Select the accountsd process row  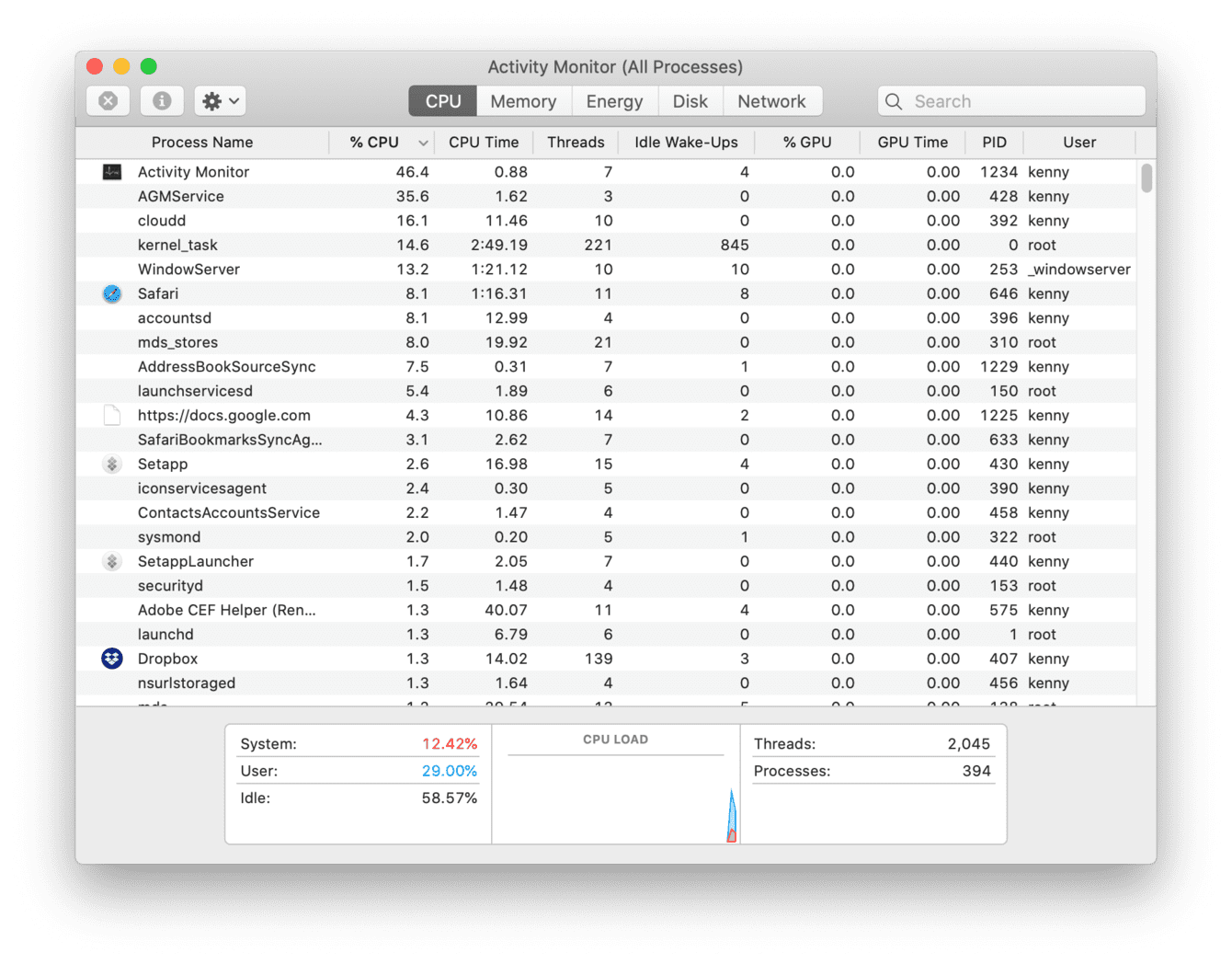pyautogui.click(x=607, y=318)
